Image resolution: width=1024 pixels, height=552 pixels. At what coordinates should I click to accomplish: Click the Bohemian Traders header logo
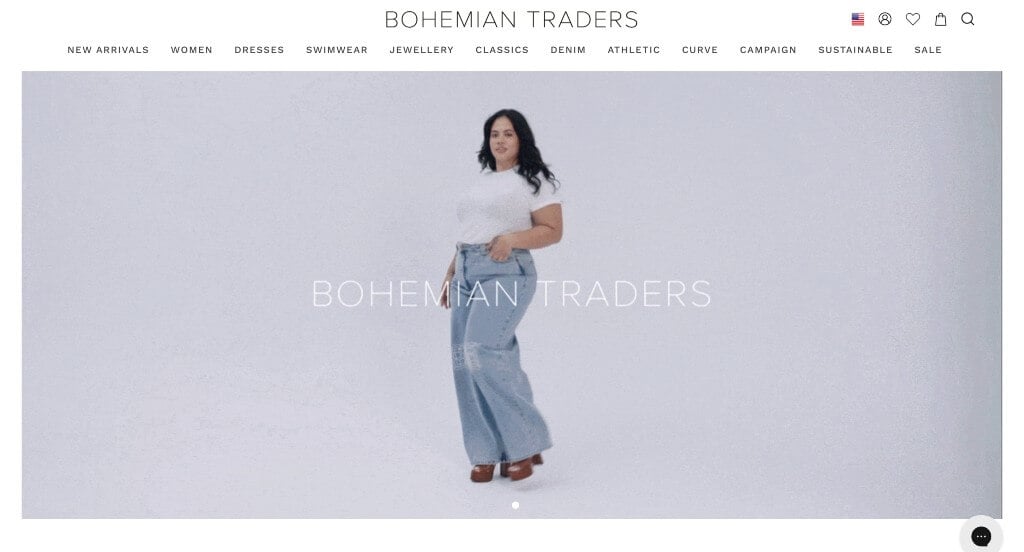(511, 20)
